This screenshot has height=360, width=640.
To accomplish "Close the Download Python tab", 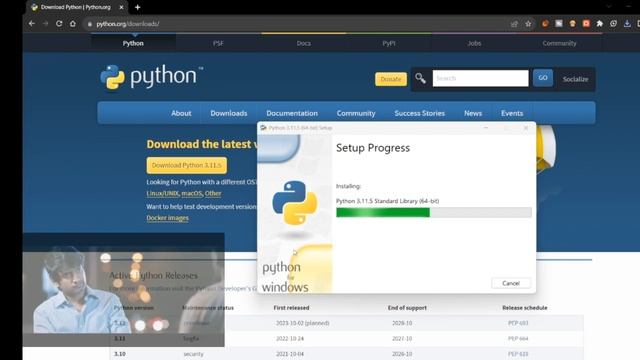I will [121, 7].
